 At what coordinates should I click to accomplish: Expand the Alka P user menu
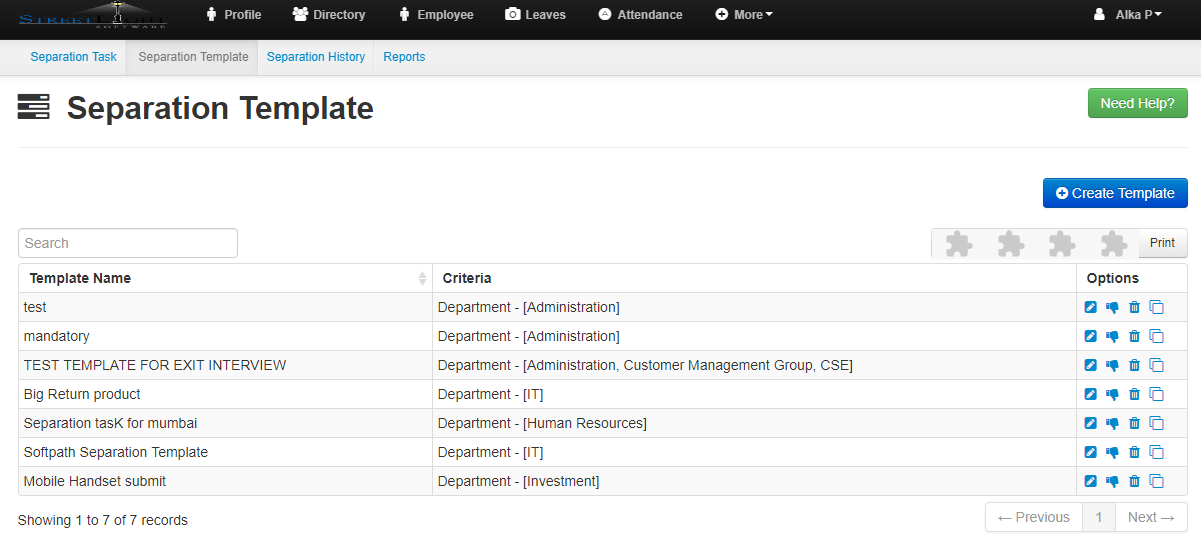1128,15
